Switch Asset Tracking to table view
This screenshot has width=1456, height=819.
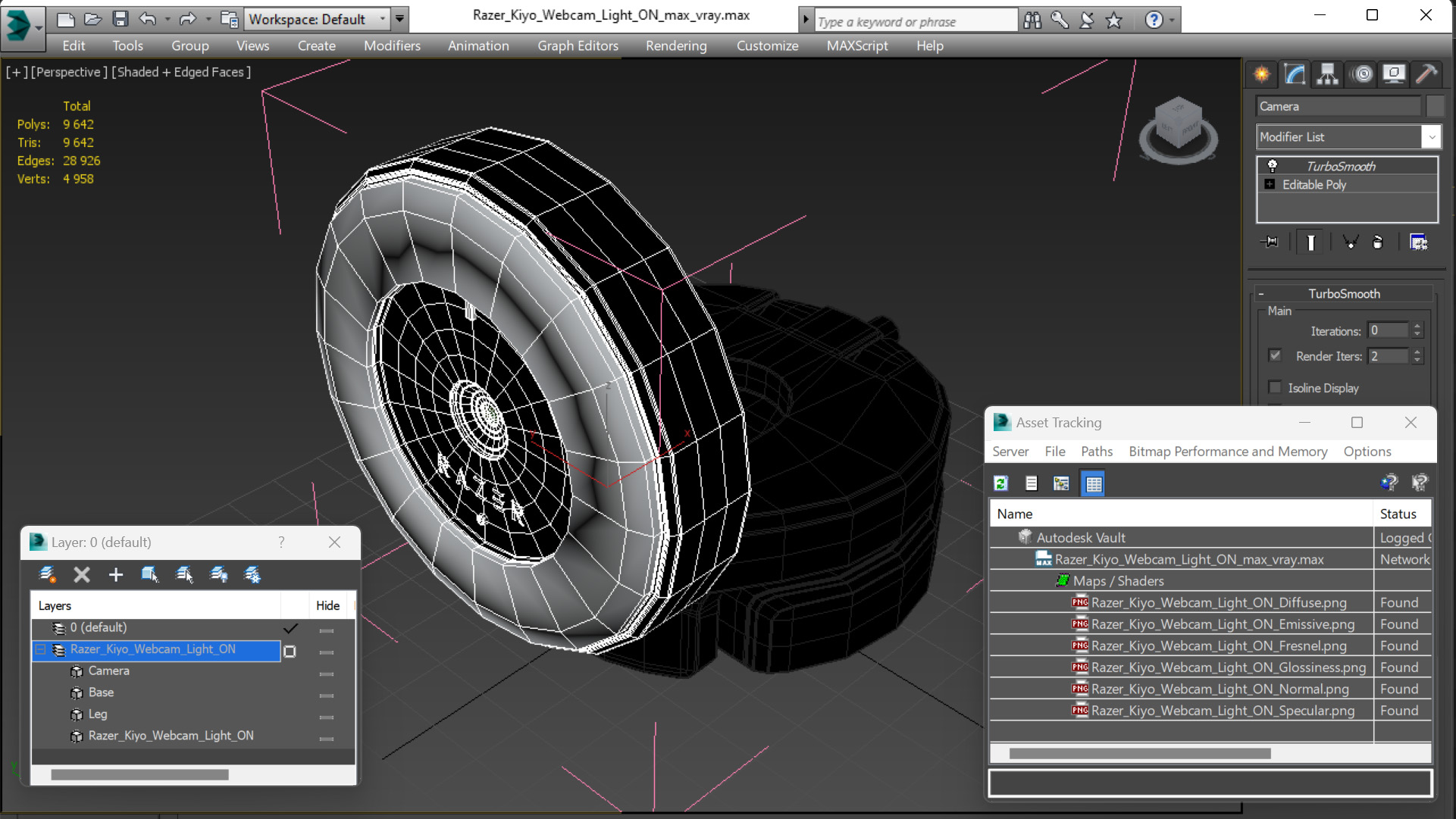click(x=1093, y=483)
